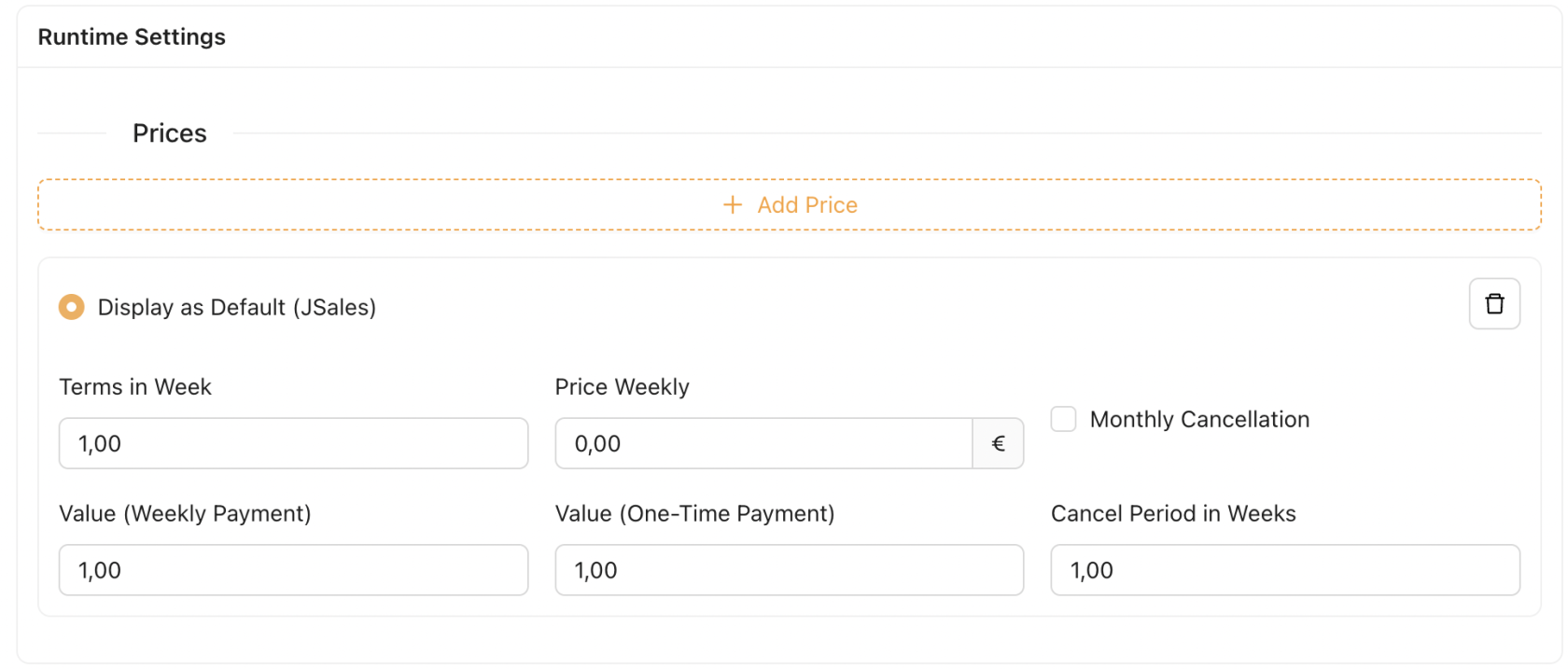
Task: Click the Display as Default (JSales) label
Action: [x=236, y=308]
